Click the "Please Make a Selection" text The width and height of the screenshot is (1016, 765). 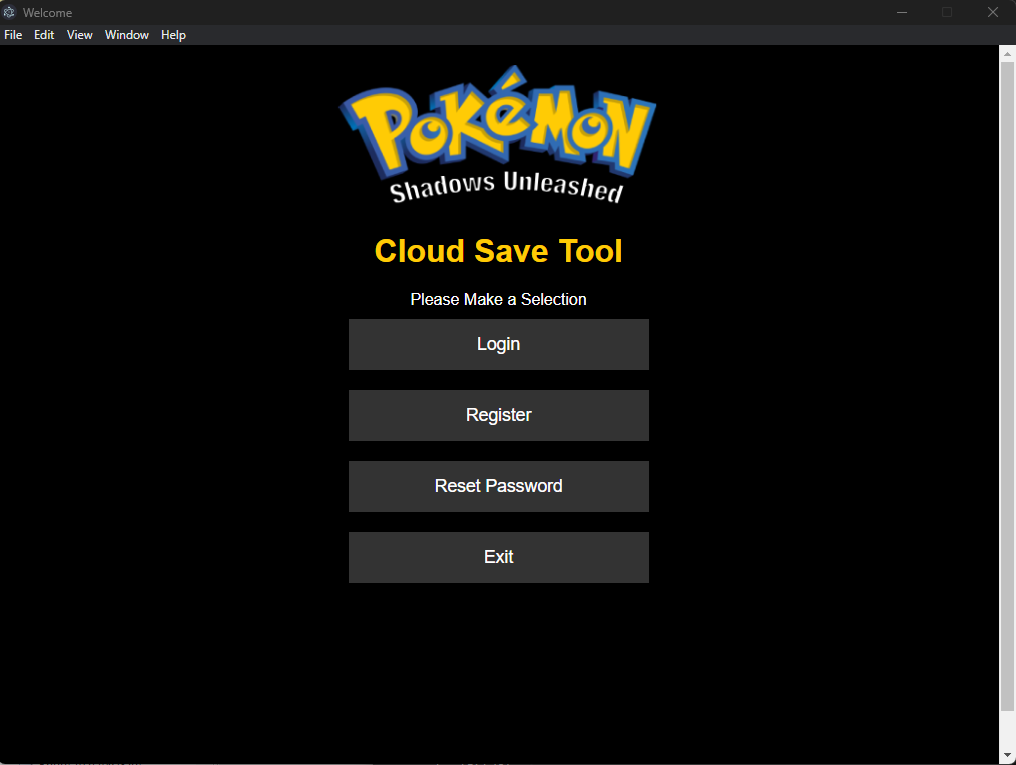pyautogui.click(x=498, y=299)
